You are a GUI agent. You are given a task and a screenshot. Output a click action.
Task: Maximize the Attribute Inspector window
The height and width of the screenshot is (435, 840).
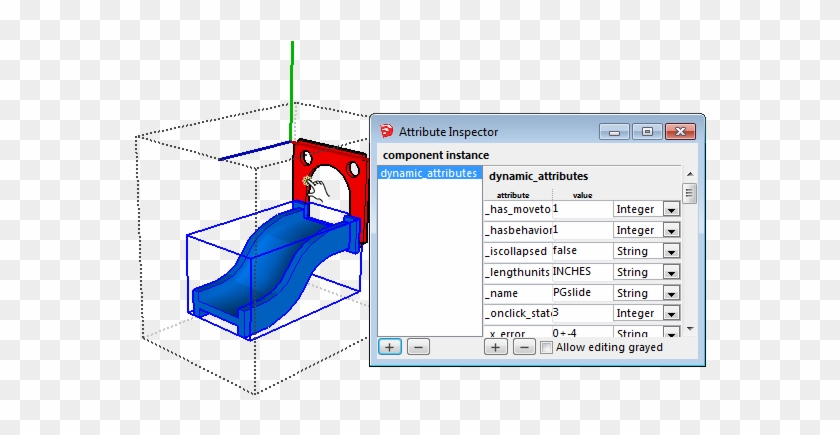647,132
